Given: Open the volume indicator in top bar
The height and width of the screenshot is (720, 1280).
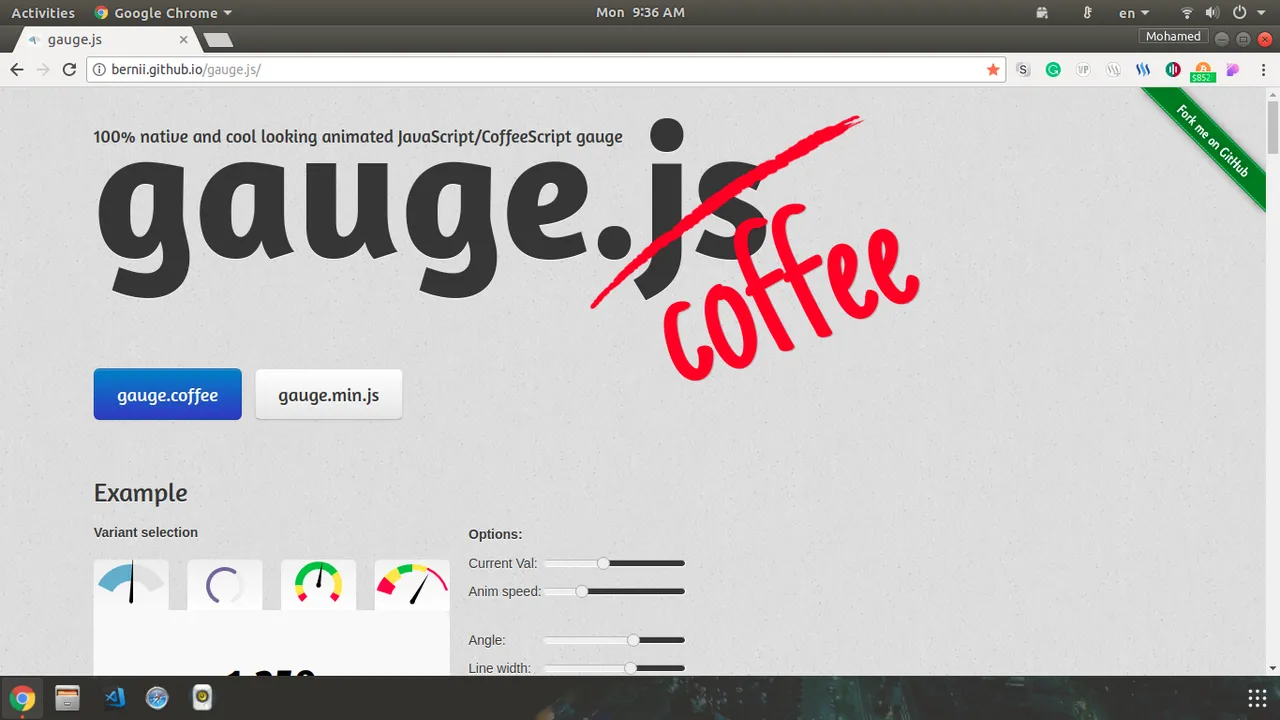Looking at the screenshot, I should click(1212, 13).
